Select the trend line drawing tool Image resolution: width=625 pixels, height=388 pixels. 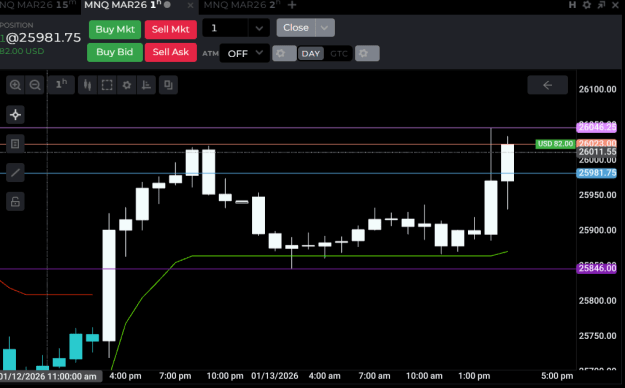(x=15, y=172)
